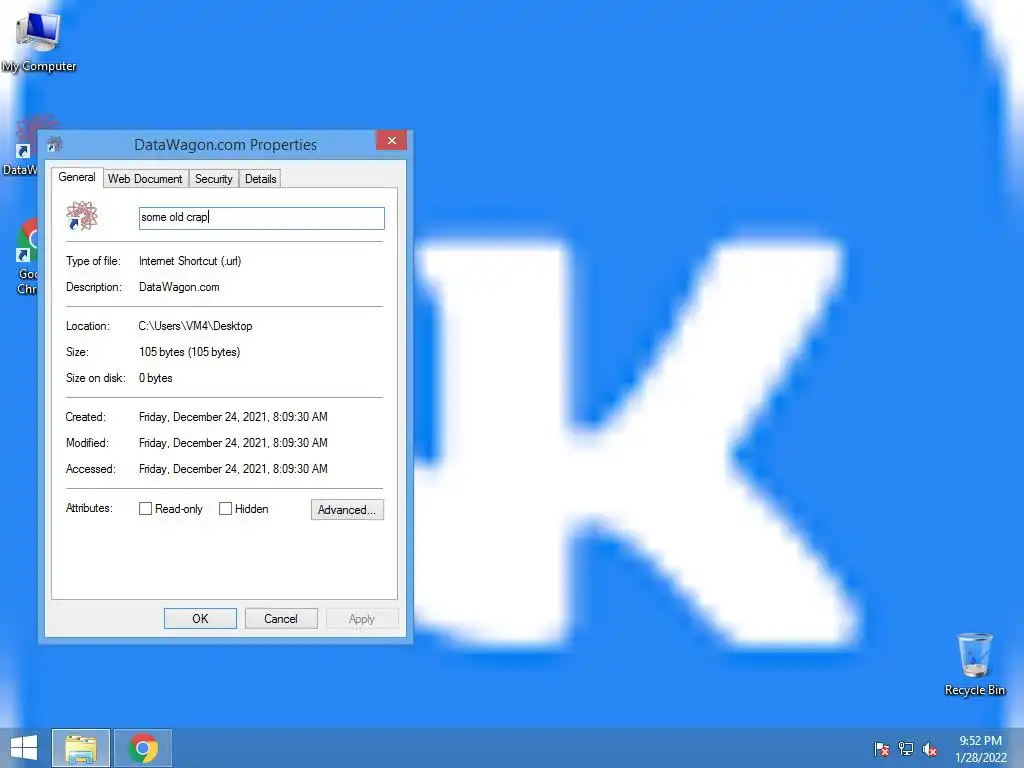
Task: Click the Advanced... attributes button
Action: [x=347, y=509]
